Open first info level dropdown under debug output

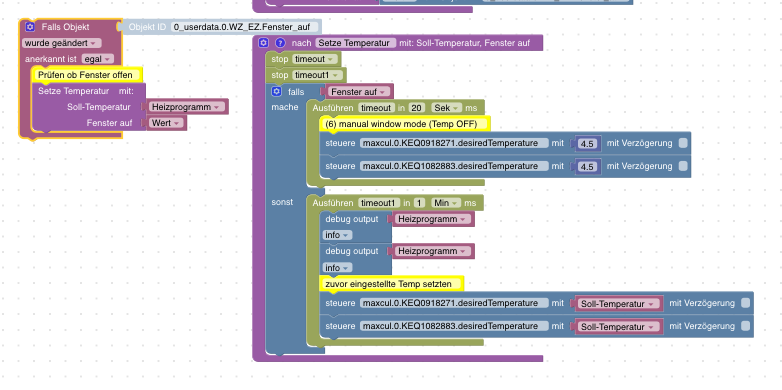tap(338, 235)
